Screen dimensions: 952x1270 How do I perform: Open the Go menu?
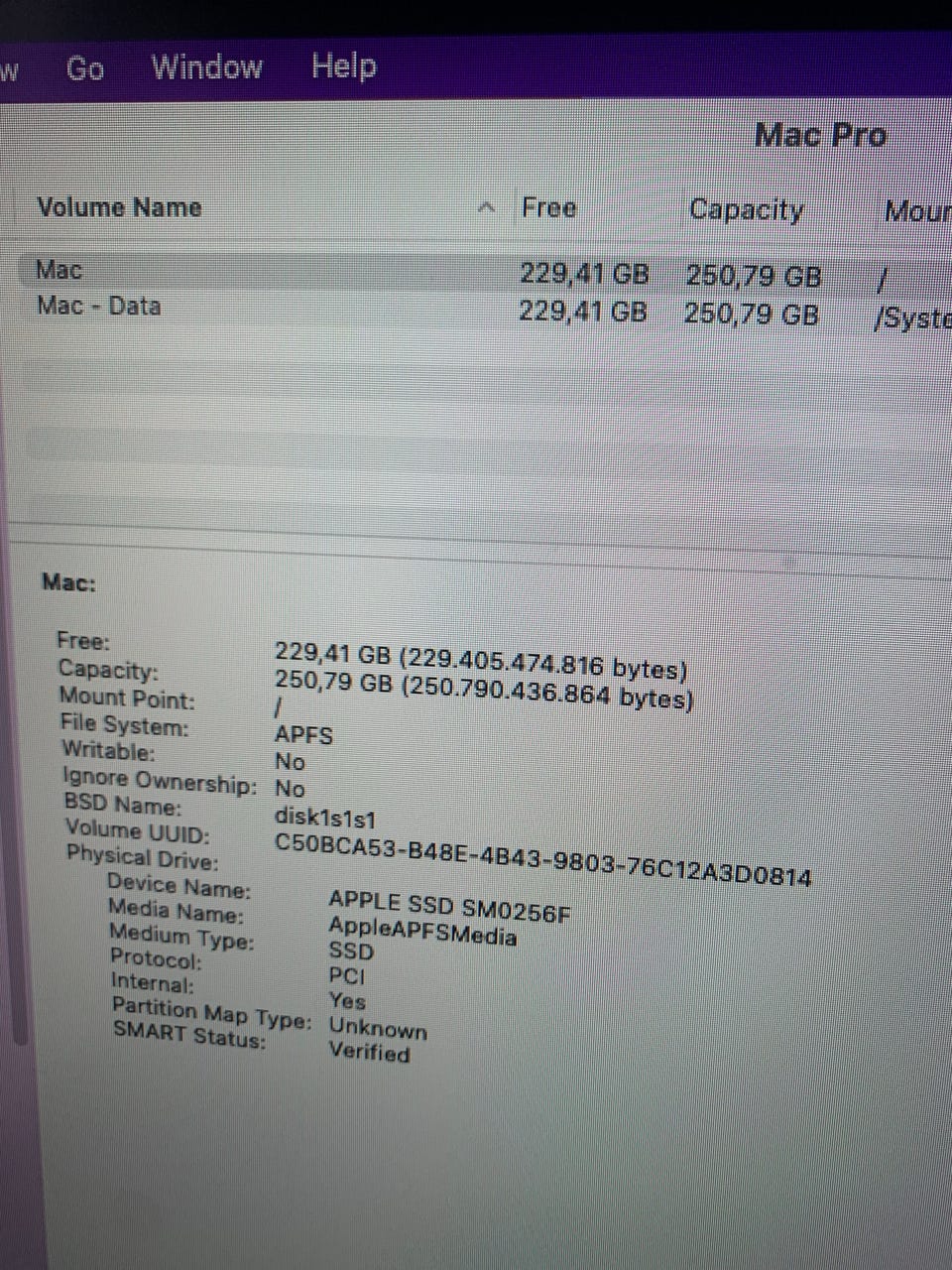(84, 68)
